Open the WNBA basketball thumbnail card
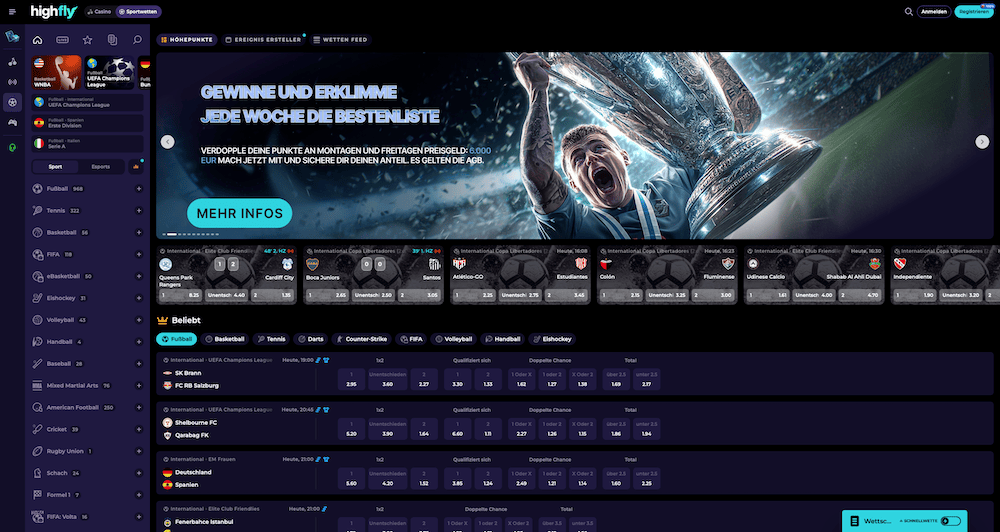Image resolution: width=1000 pixels, height=532 pixels. click(x=55, y=72)
